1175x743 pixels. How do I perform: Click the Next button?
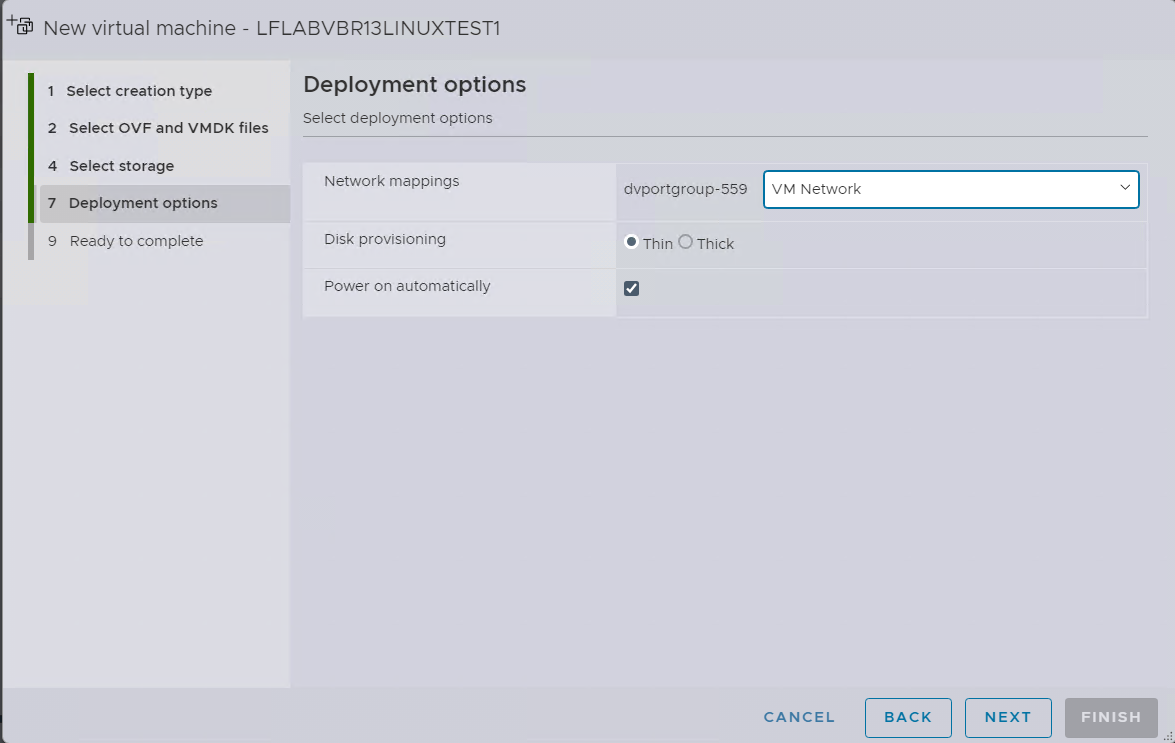click(x=1008, y=717)
